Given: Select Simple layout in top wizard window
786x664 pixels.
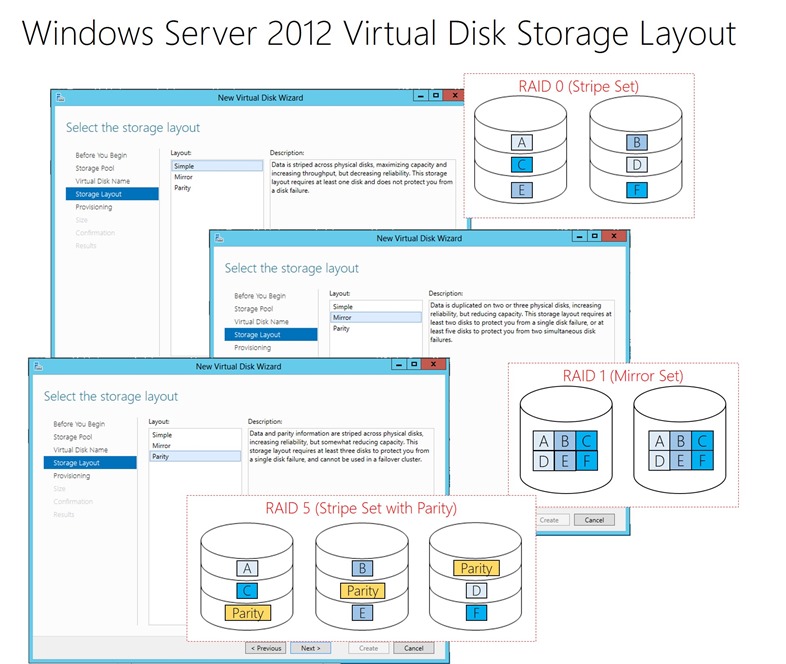Looking at the screenshot, I should (x=217, y=166).
